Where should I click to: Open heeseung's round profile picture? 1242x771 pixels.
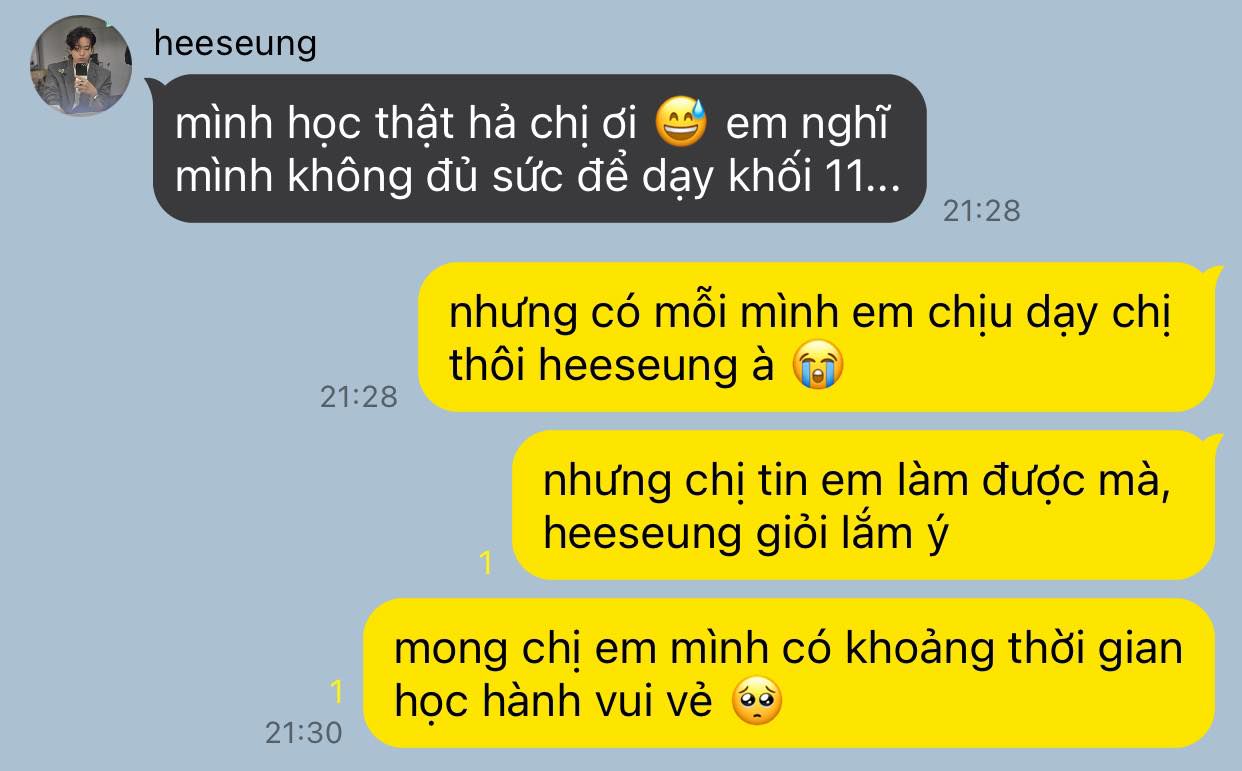click(x=82, y=66)
